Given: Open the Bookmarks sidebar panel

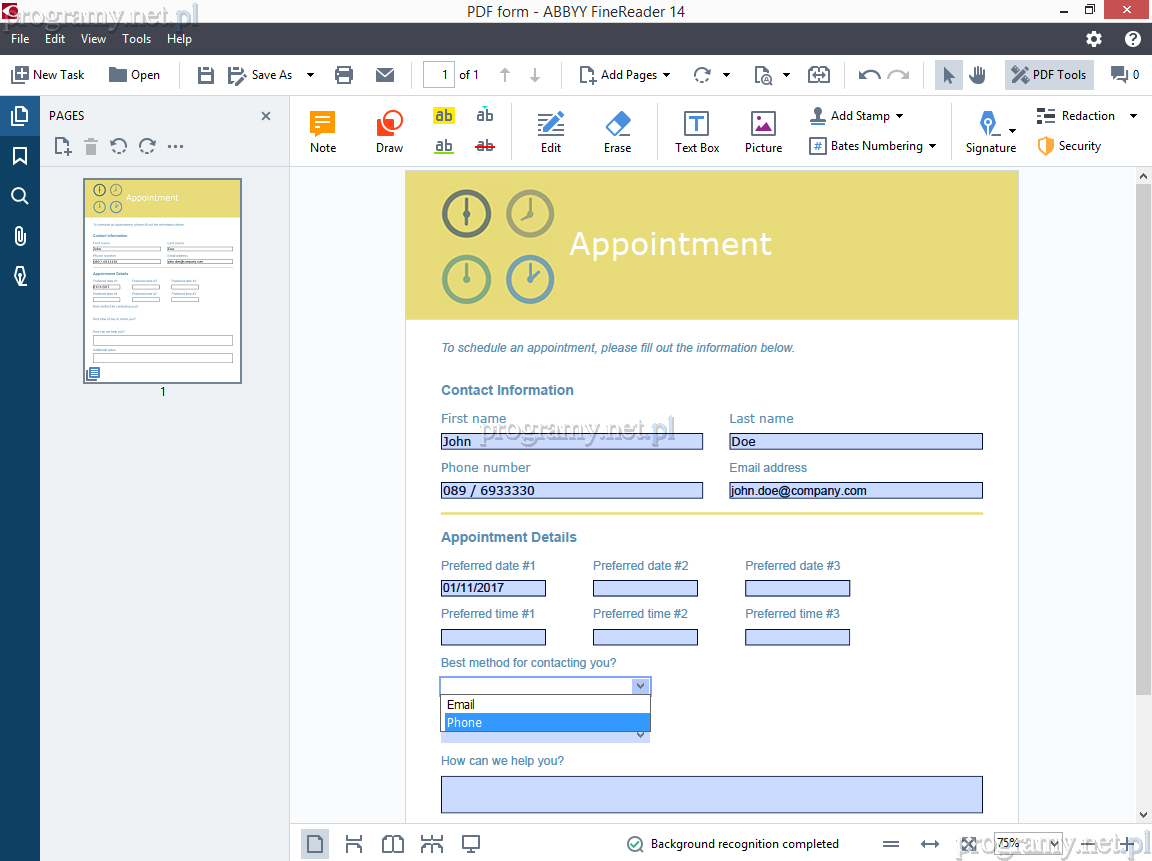Looking at the screenshot, I should [x=19, y=156].
